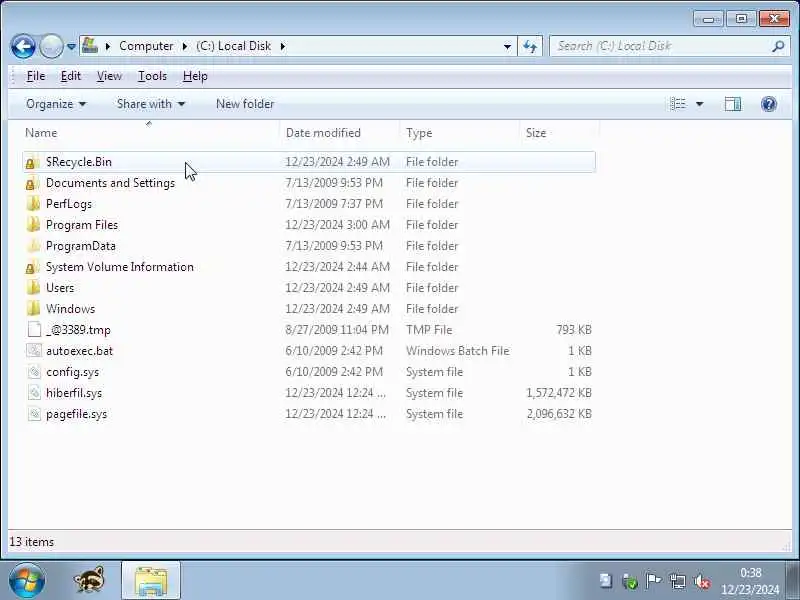The height and width of the screenshot is (600, 800).
Task: Select the ProgramData folder icon
Action: (x=33, y=246)
